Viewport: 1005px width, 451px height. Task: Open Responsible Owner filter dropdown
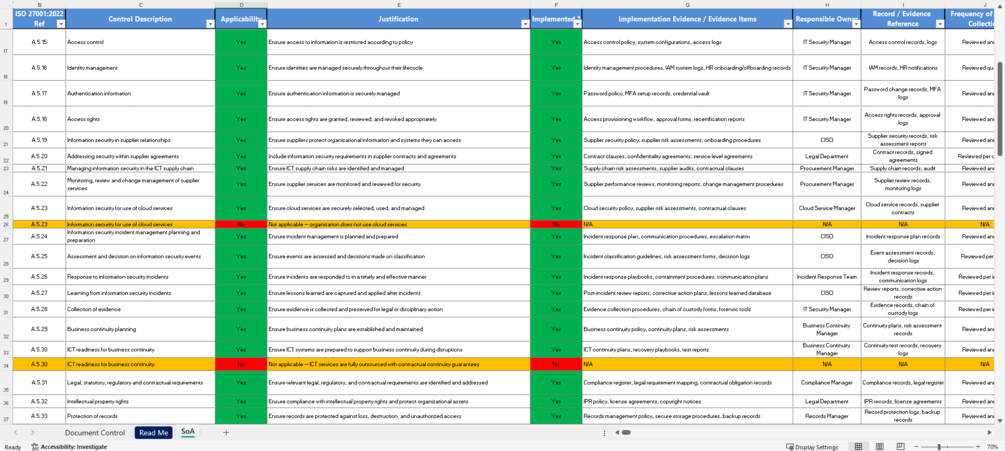coord(856,24)
